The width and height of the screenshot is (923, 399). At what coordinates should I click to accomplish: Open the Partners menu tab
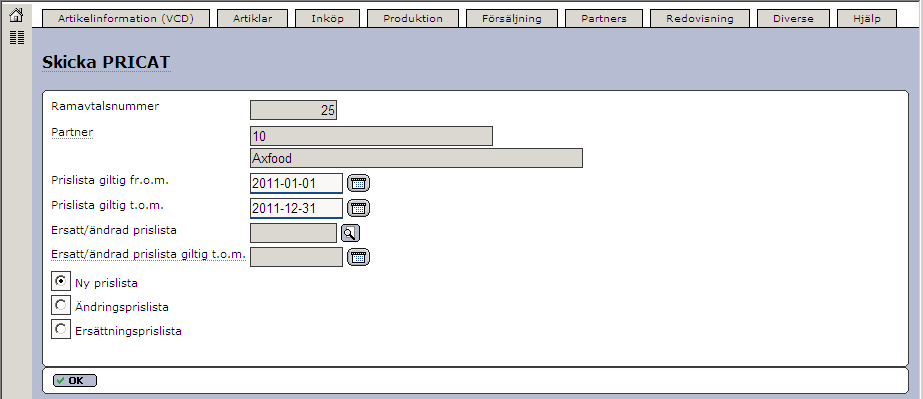(604, 18)
